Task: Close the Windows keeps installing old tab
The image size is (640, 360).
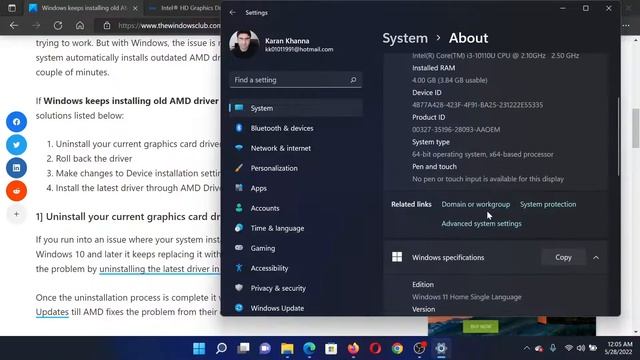Action: [135, 8]
